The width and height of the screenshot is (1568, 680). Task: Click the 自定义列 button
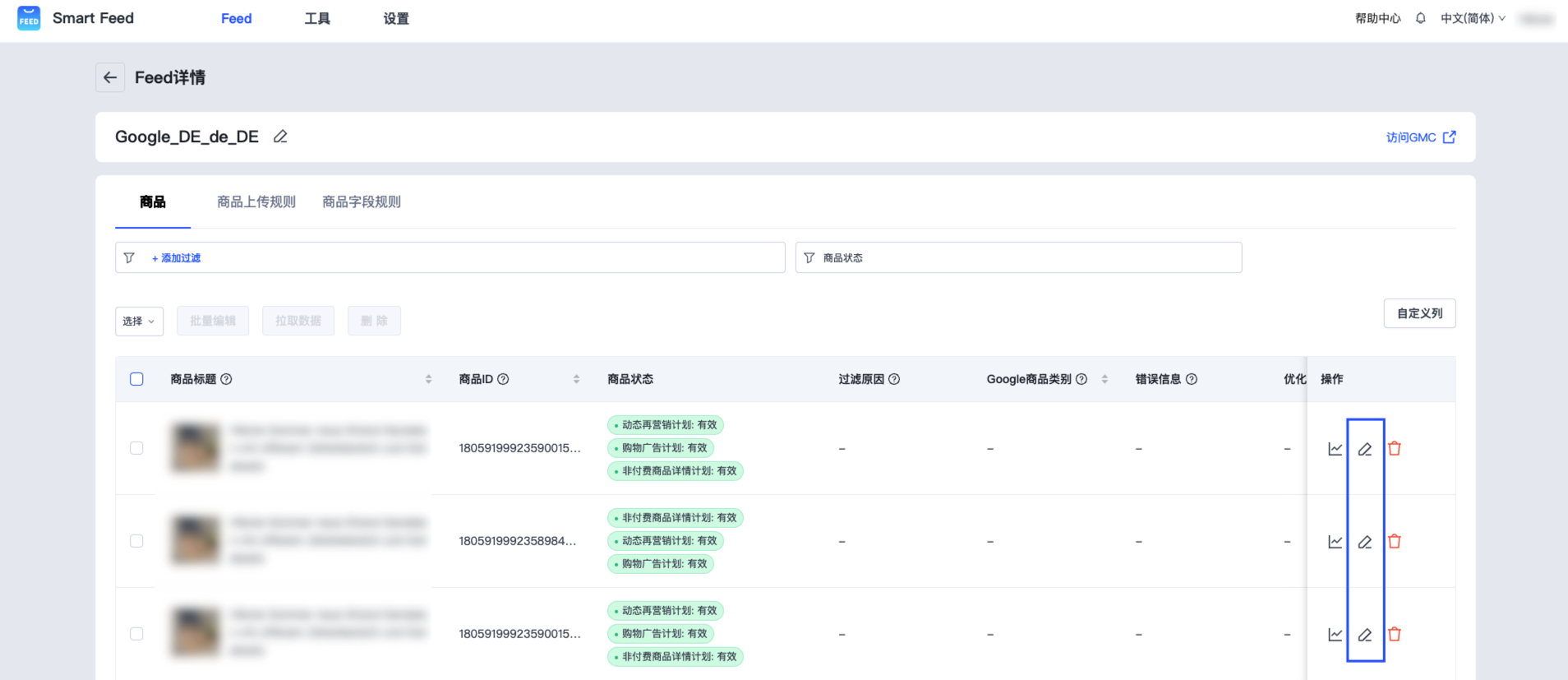[x=1419, y=313]
